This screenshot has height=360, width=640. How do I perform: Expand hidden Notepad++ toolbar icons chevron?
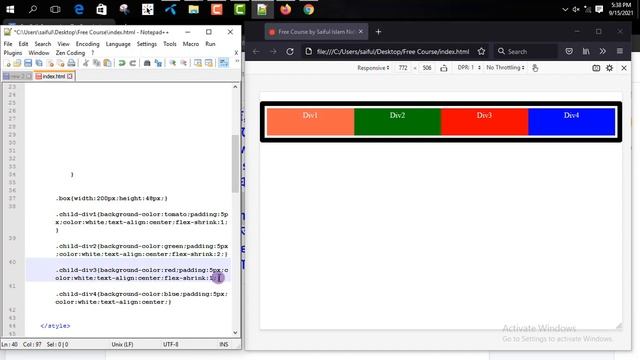pos(237,61)
